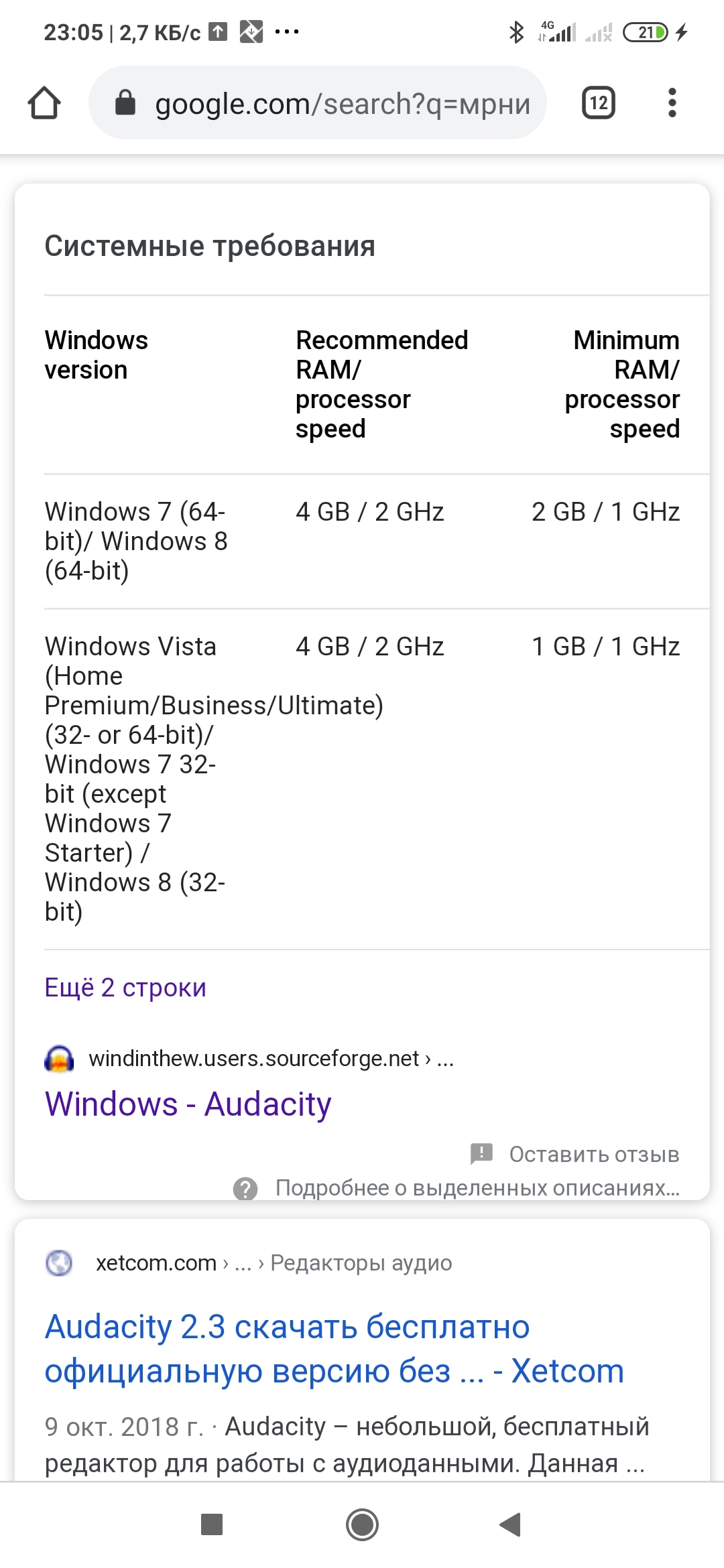Tap the padlock site security icon
This screenshot has width=724, height=1568.
[x=125, y=103]
